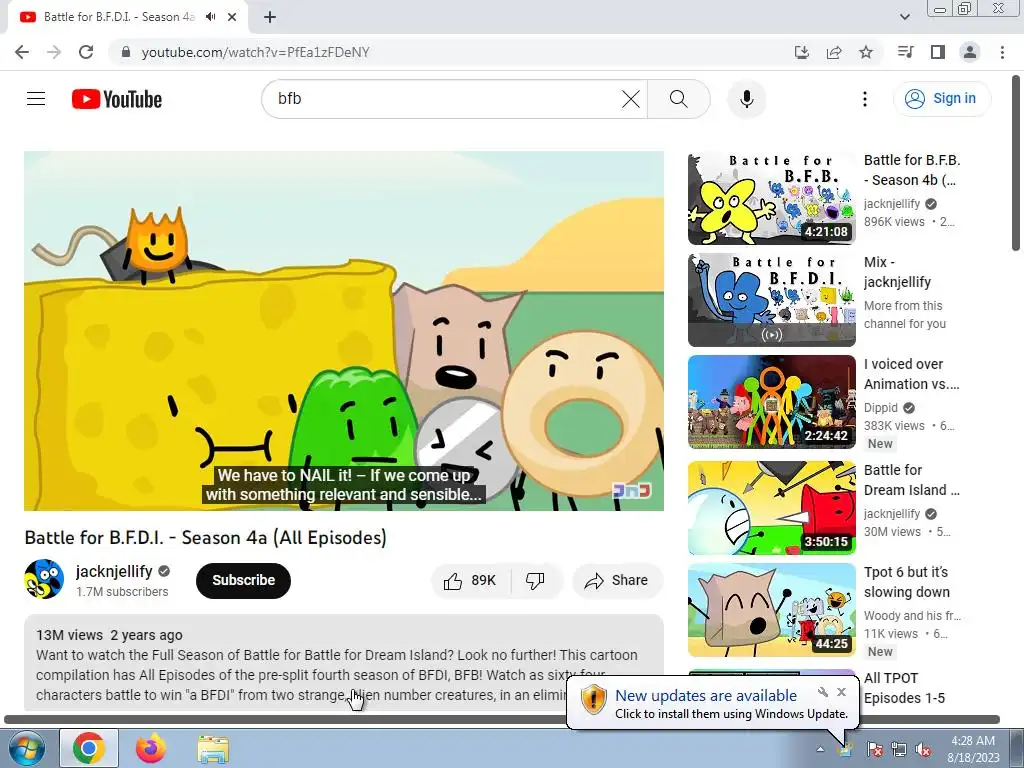Viewport: 1024px width, 768px height.
Task: Click the install/download icon in address bar
Action: [801, 52]
